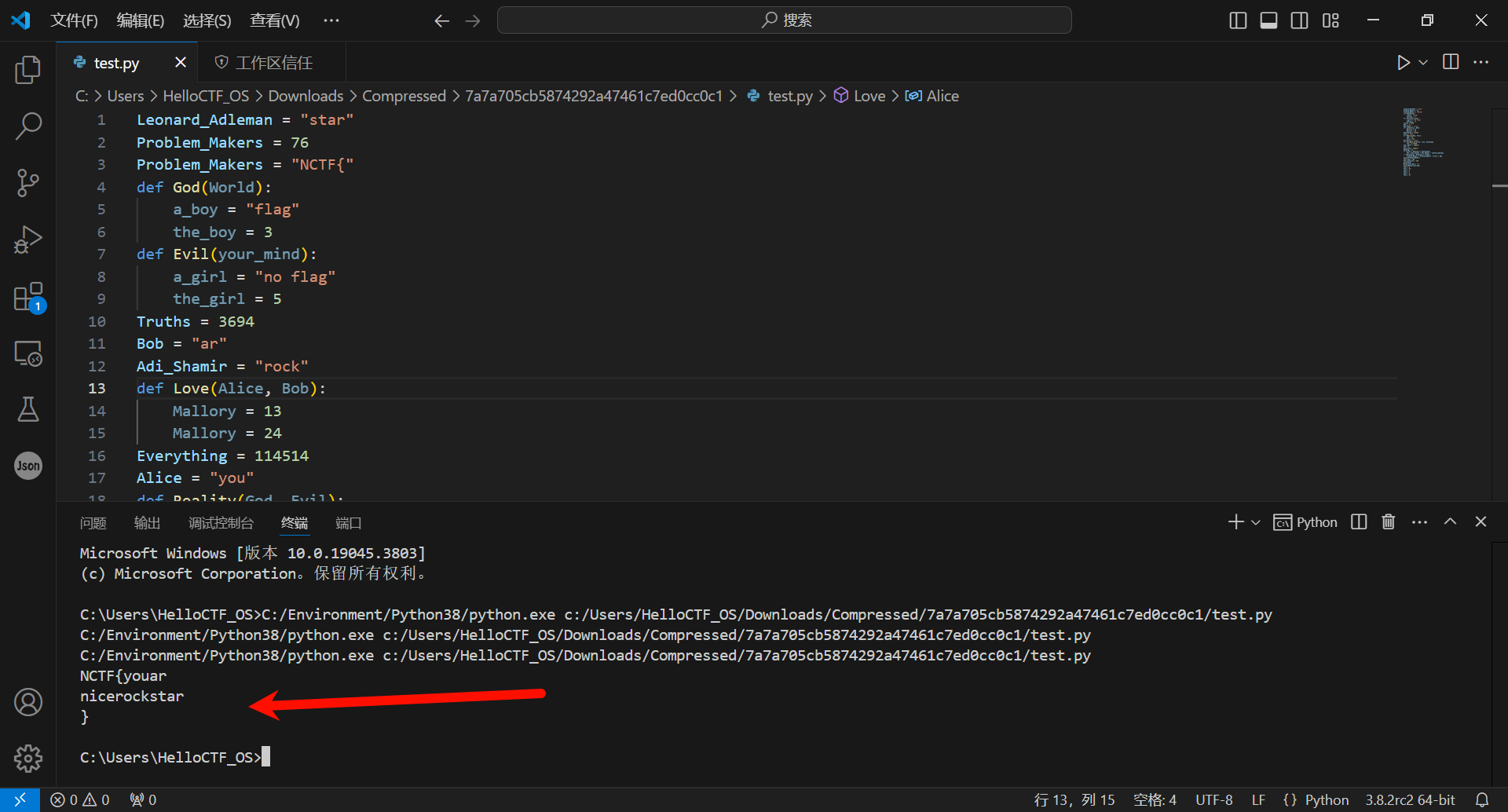Viewport: 1508px width, 812px height.
Task: Open the Explorer view in activity bar
Action: [28, 70]
